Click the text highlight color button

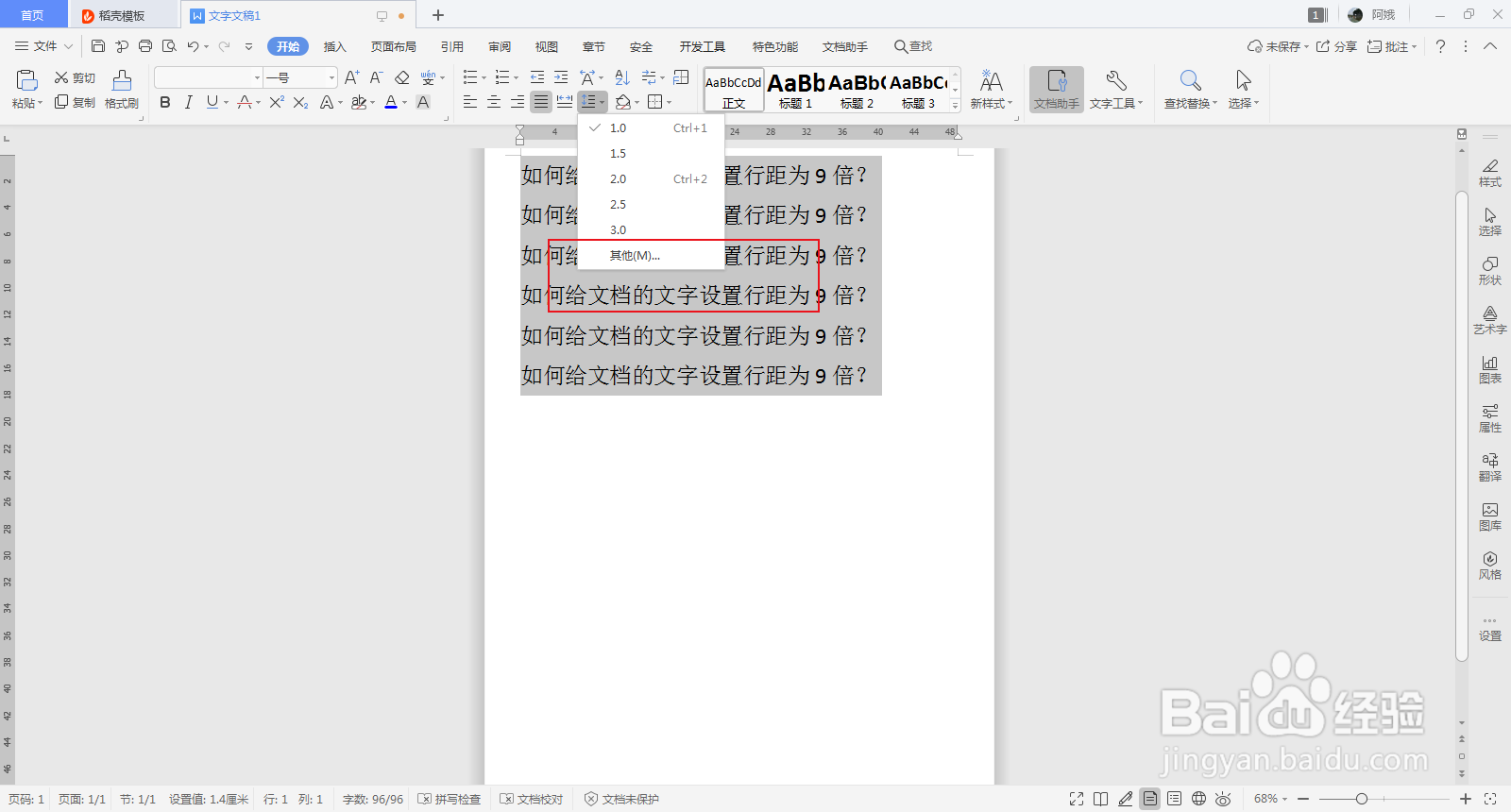pos(358,102)
